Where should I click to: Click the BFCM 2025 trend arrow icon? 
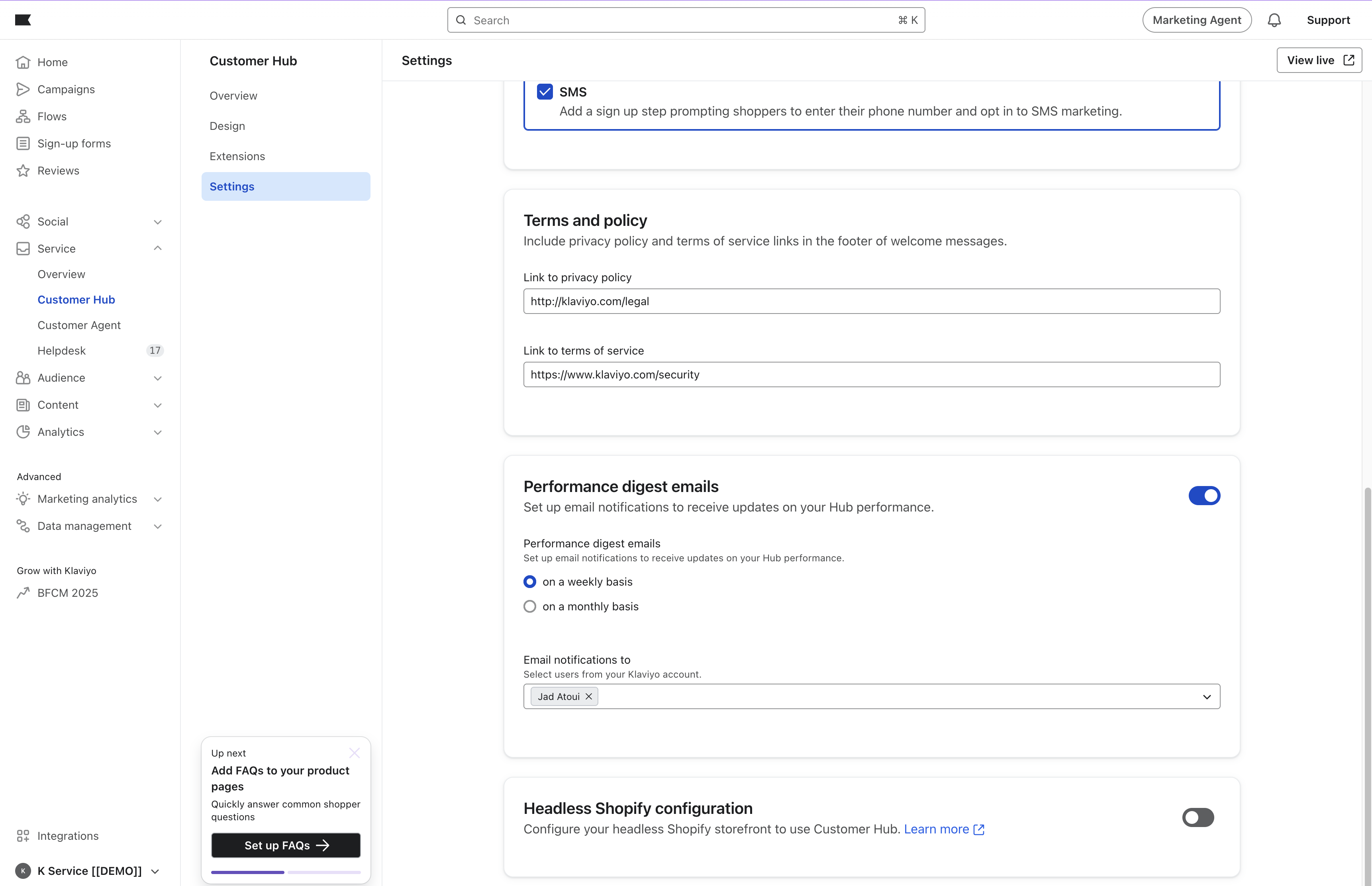(23, 592)
